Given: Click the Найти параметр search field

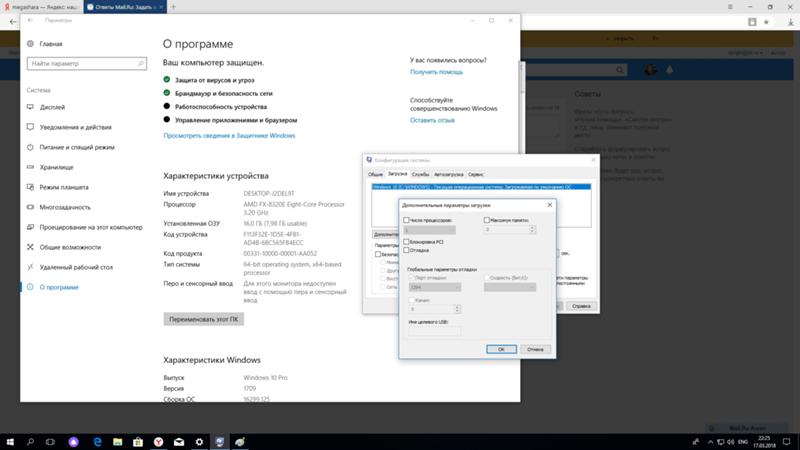Looking at the screenshot, I should [x=87, y=64].
